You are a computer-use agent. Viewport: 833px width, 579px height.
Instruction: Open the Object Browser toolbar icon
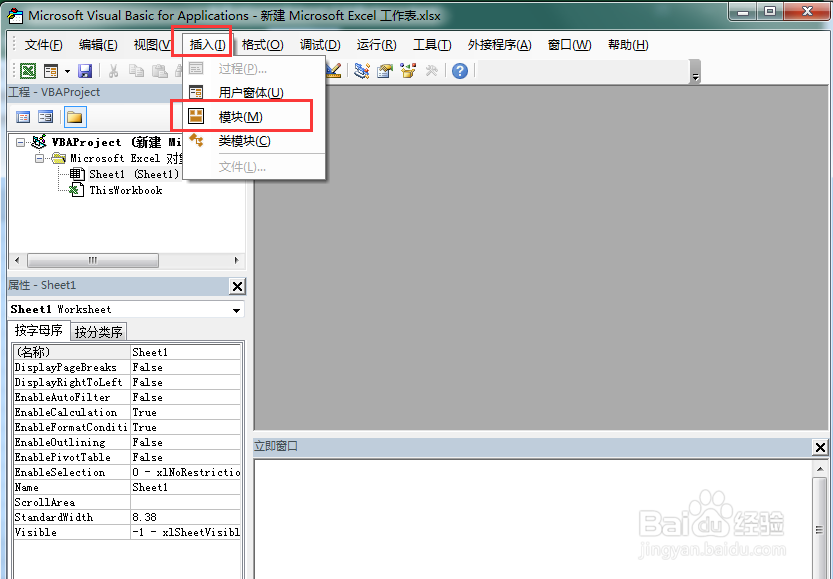point(409,71)
